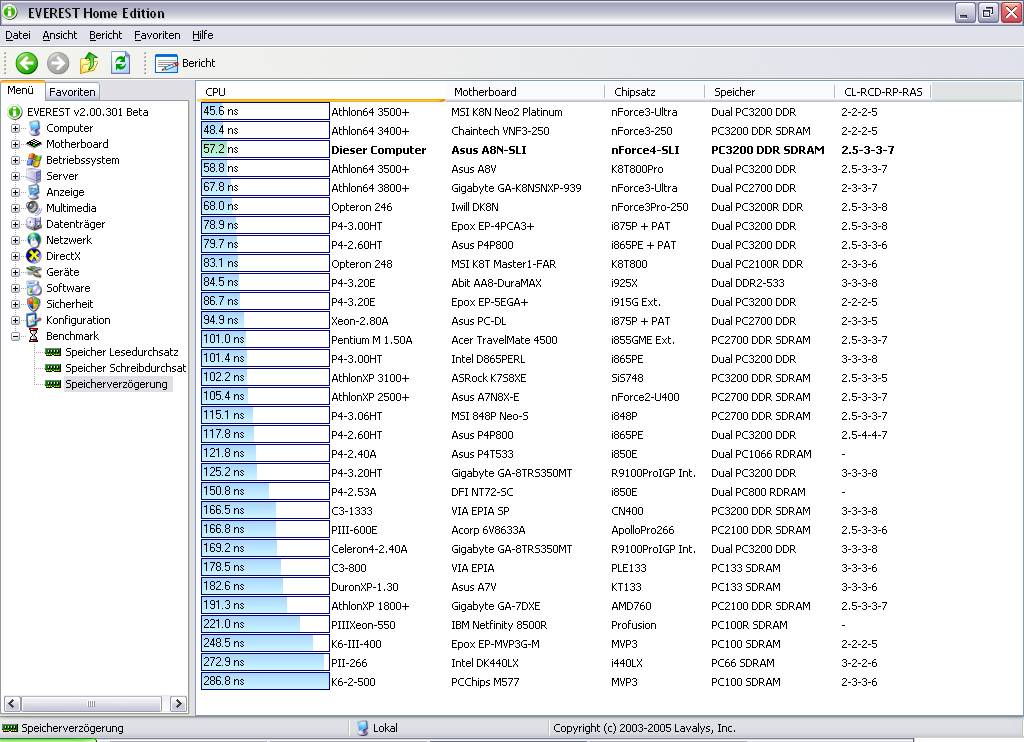1024x742 pixels.
Task: Select the Sicherheit shield icon
Action: tap(34, 304)
